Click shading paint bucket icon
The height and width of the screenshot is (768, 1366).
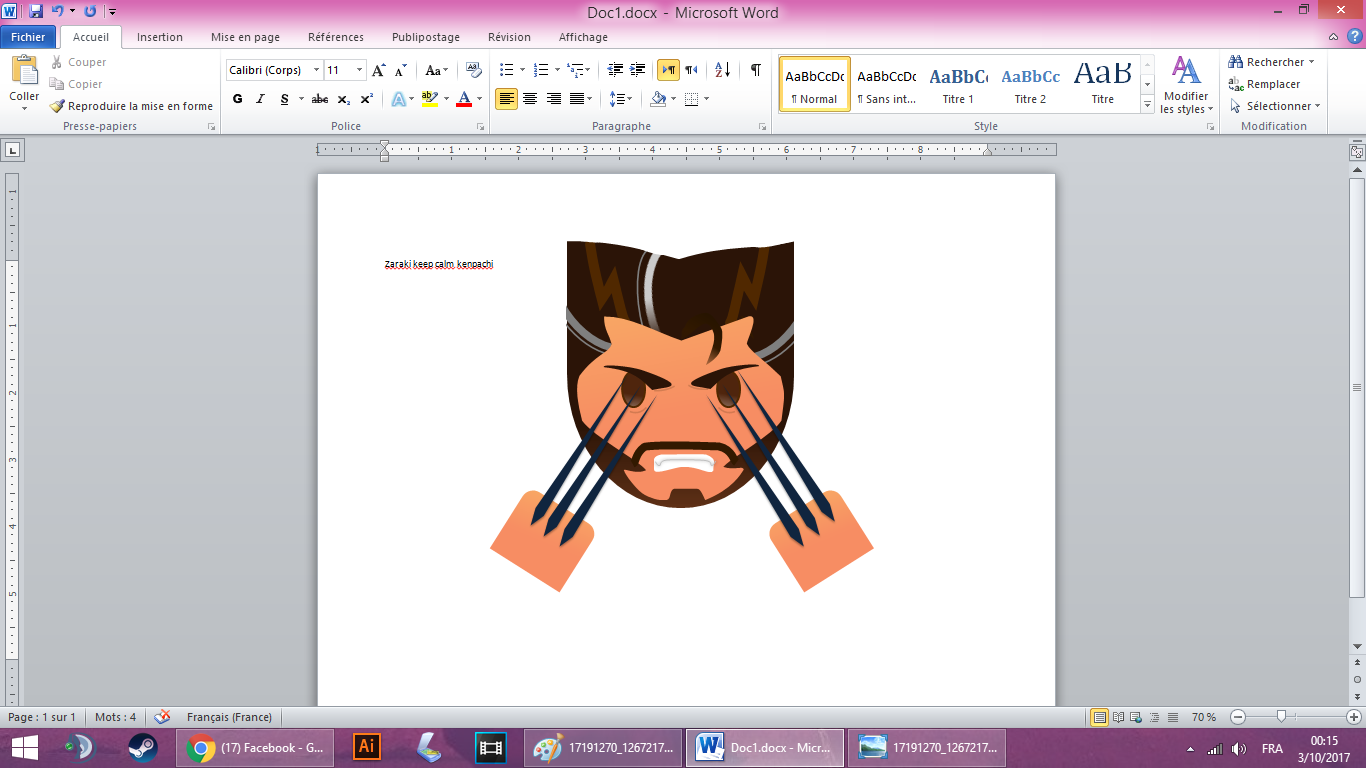(657, 99)
